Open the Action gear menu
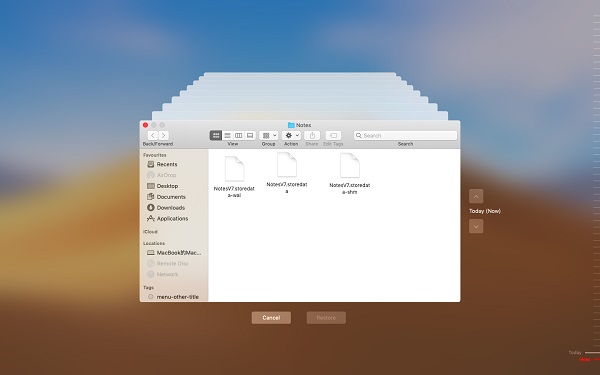Image resolution: width=600 pixels, height=375 pixels. [x=291, y=135]
